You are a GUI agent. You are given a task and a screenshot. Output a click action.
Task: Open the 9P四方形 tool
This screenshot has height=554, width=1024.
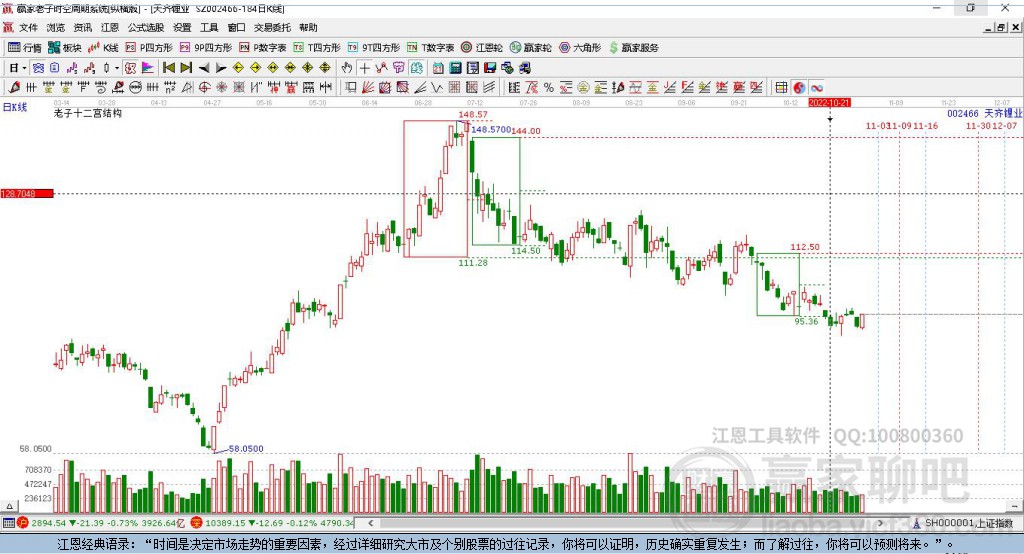(205, 48)
